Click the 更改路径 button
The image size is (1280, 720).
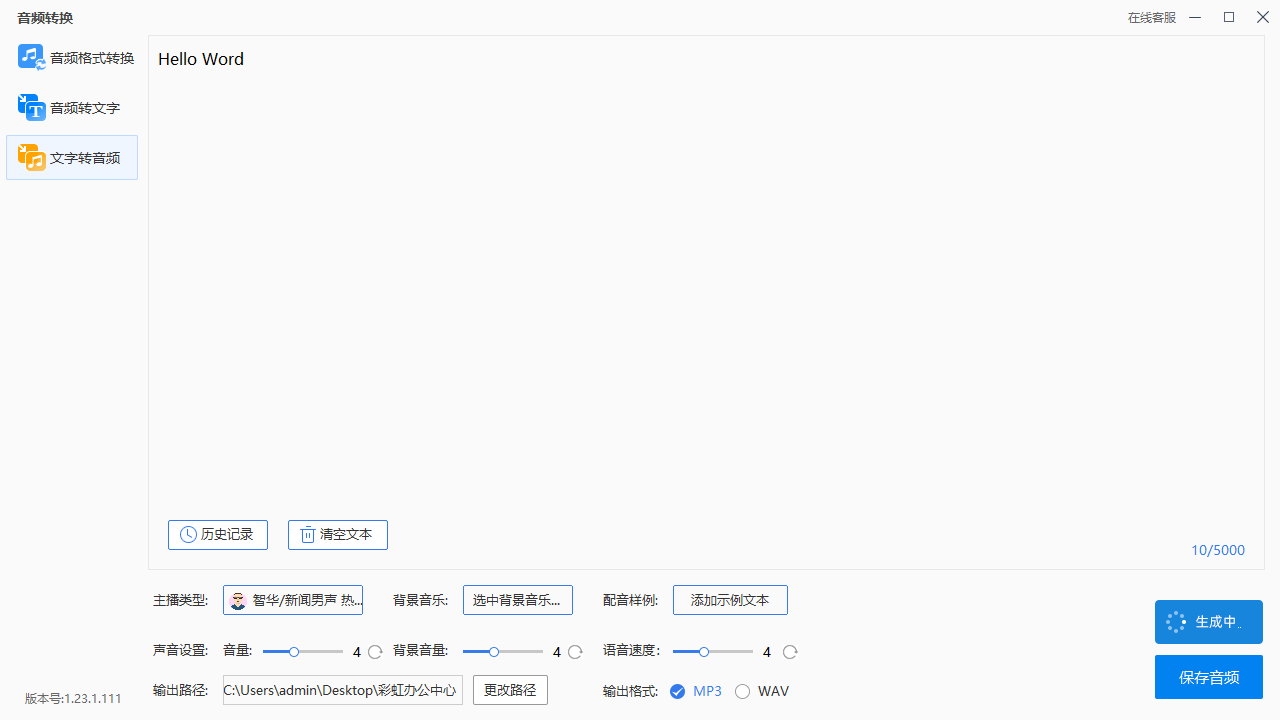510,690
